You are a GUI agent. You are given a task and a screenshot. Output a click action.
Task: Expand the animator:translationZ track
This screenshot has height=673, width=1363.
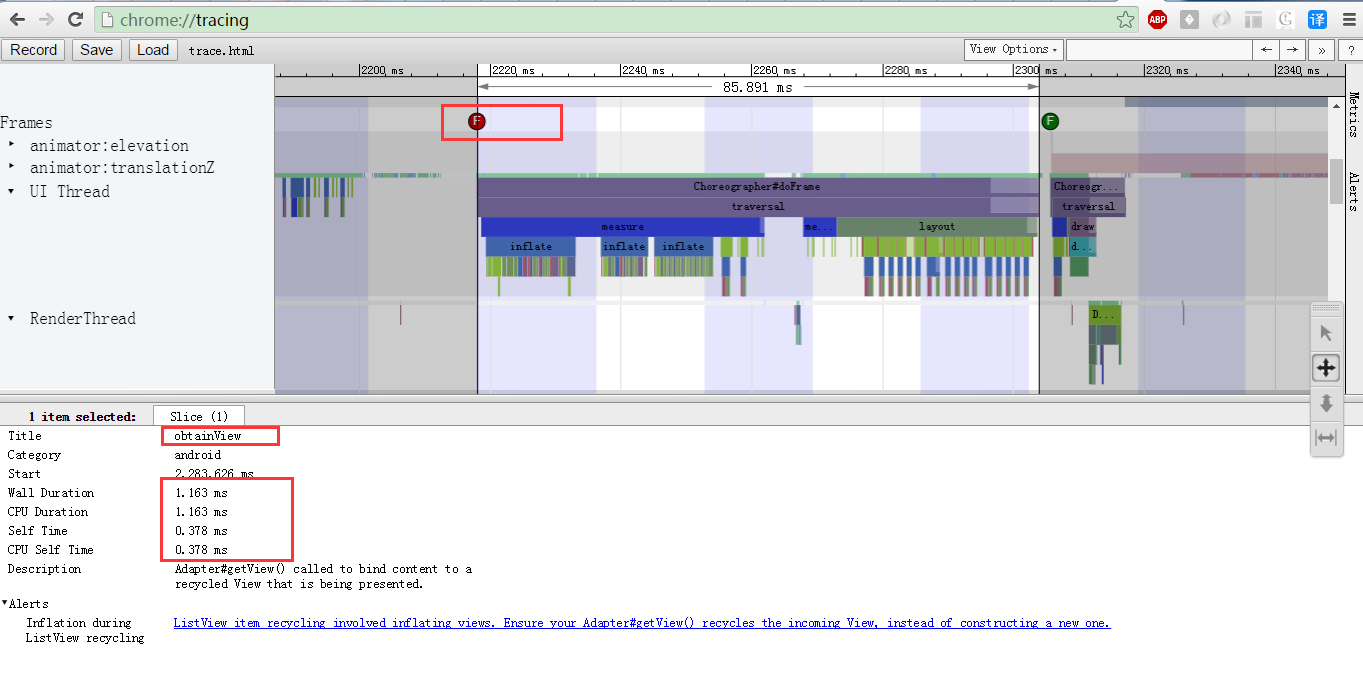pyautogui.click(x=12, y=167)
